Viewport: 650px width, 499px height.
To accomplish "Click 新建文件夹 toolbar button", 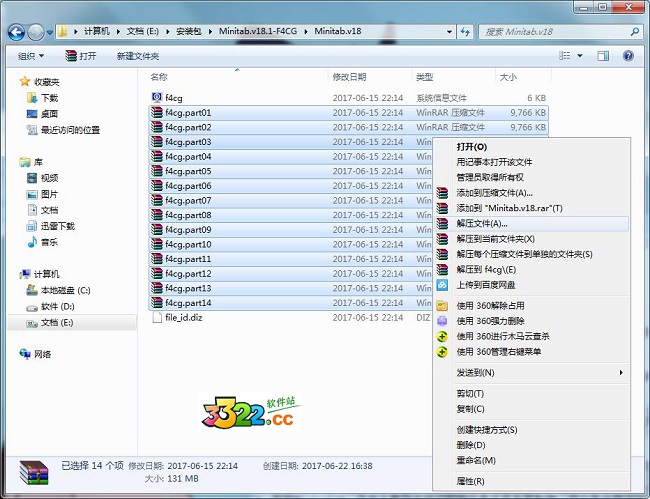I will (138, 56).
